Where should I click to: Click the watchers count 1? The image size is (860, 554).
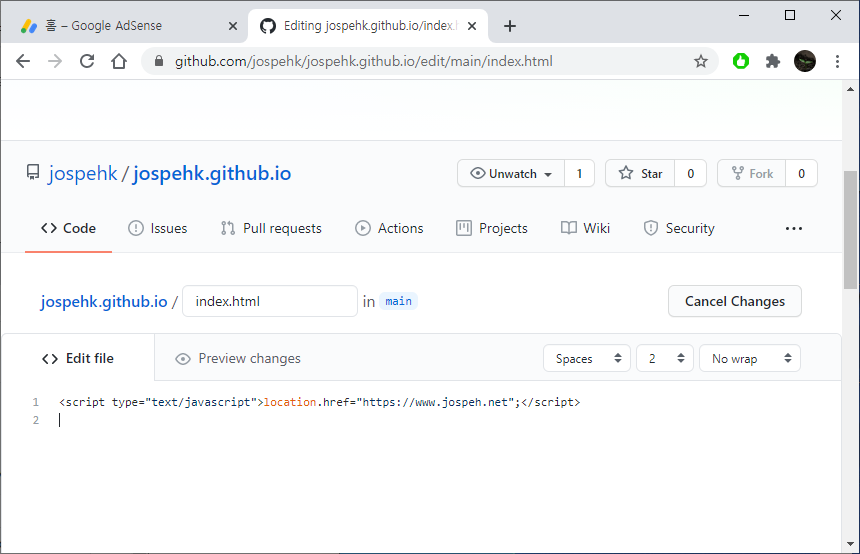[x=579, y=173]
